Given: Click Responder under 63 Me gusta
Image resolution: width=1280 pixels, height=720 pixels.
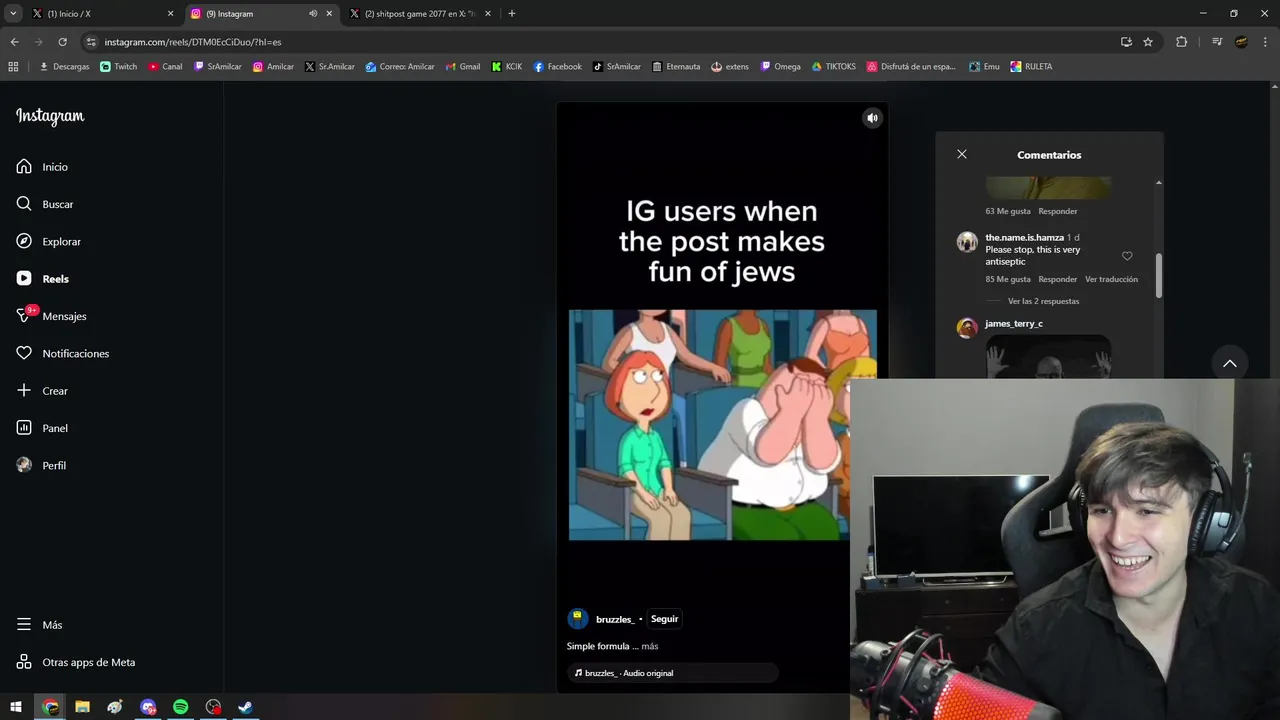Looking at the screenshot, I should [x=1058, y=211].
